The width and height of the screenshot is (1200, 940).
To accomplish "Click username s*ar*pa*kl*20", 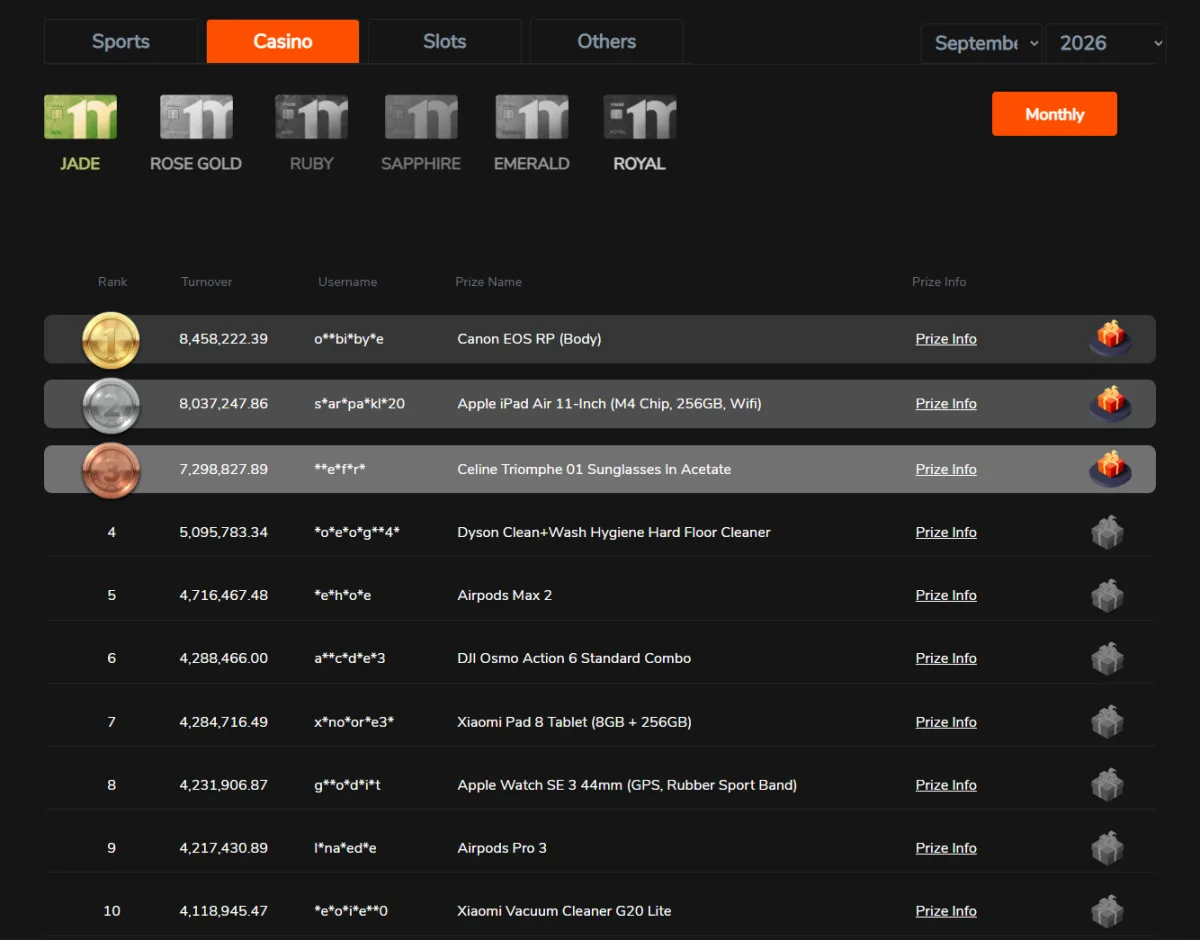I will coord(360,404).
